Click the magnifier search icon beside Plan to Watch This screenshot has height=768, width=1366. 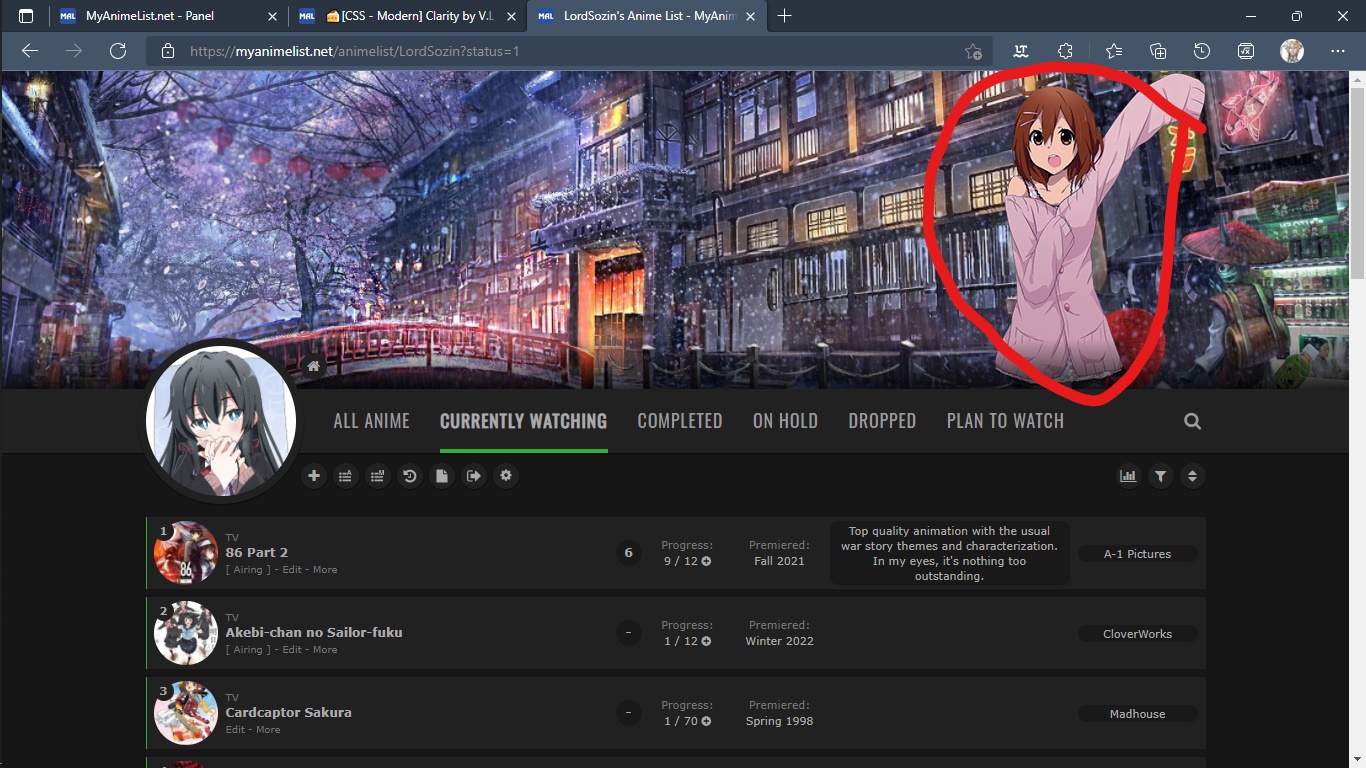(1192, 422)
